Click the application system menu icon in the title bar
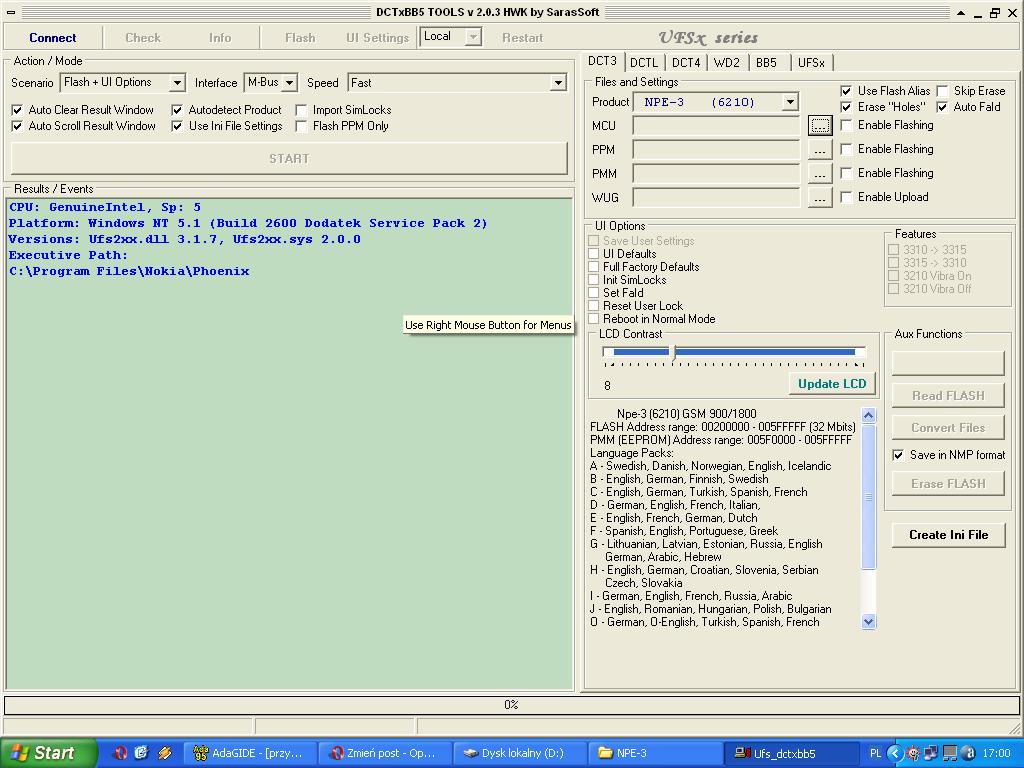Viewport: 1024px width, 768px height. point(11,12)
